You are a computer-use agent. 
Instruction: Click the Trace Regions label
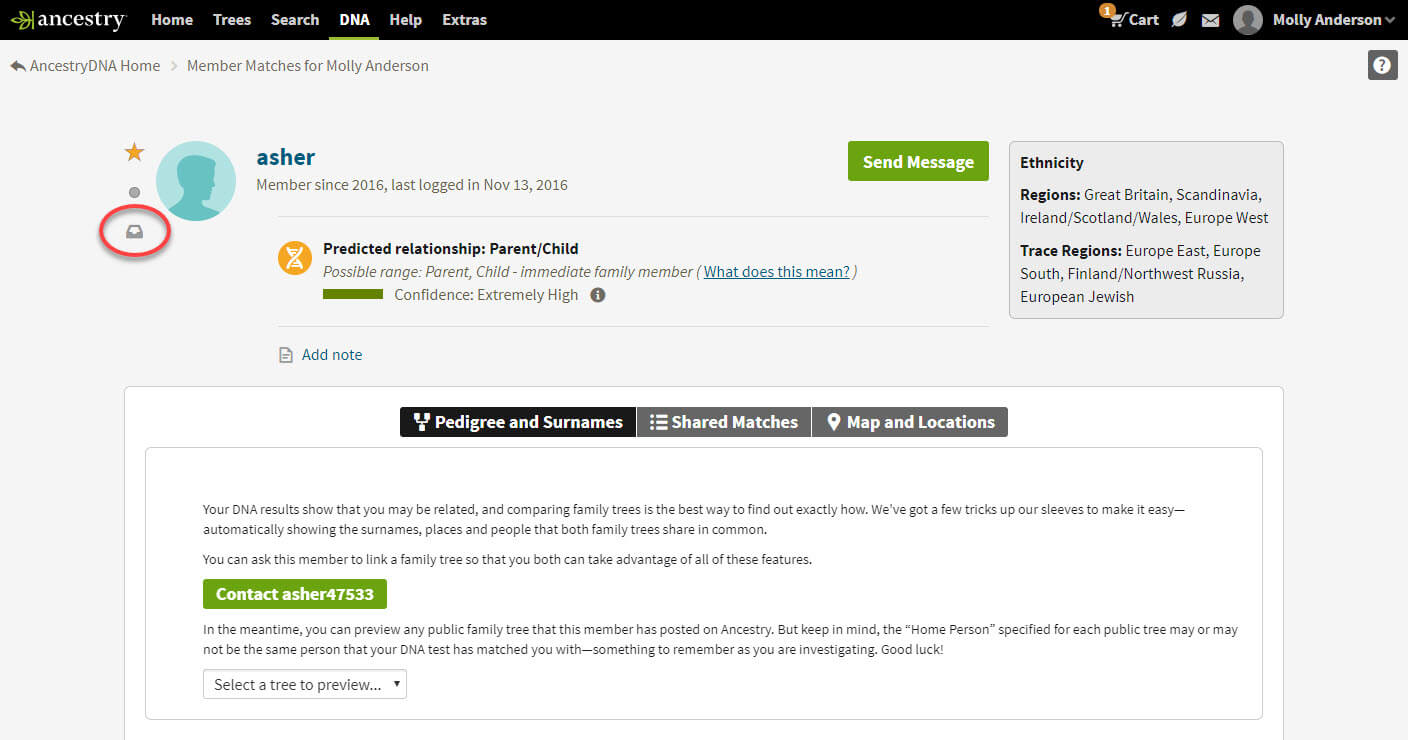[1070, 251]
